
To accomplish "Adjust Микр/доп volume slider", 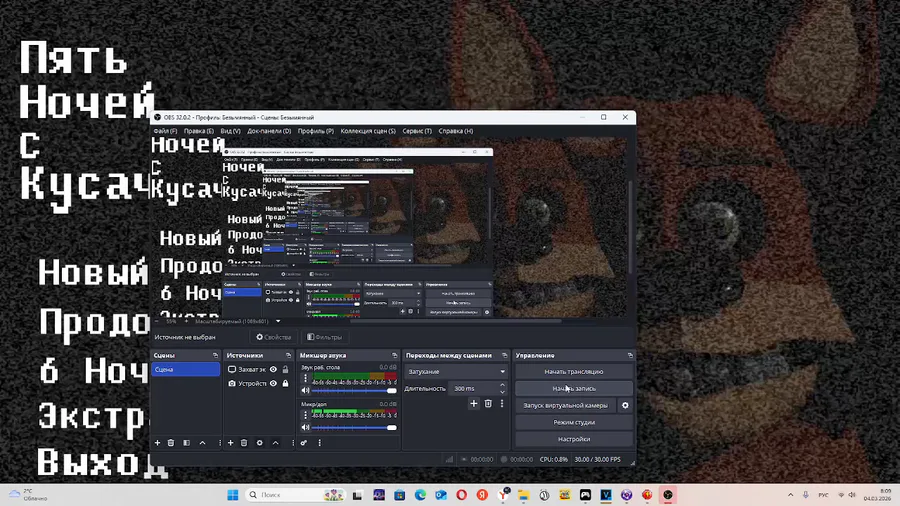I will (354, 427).
